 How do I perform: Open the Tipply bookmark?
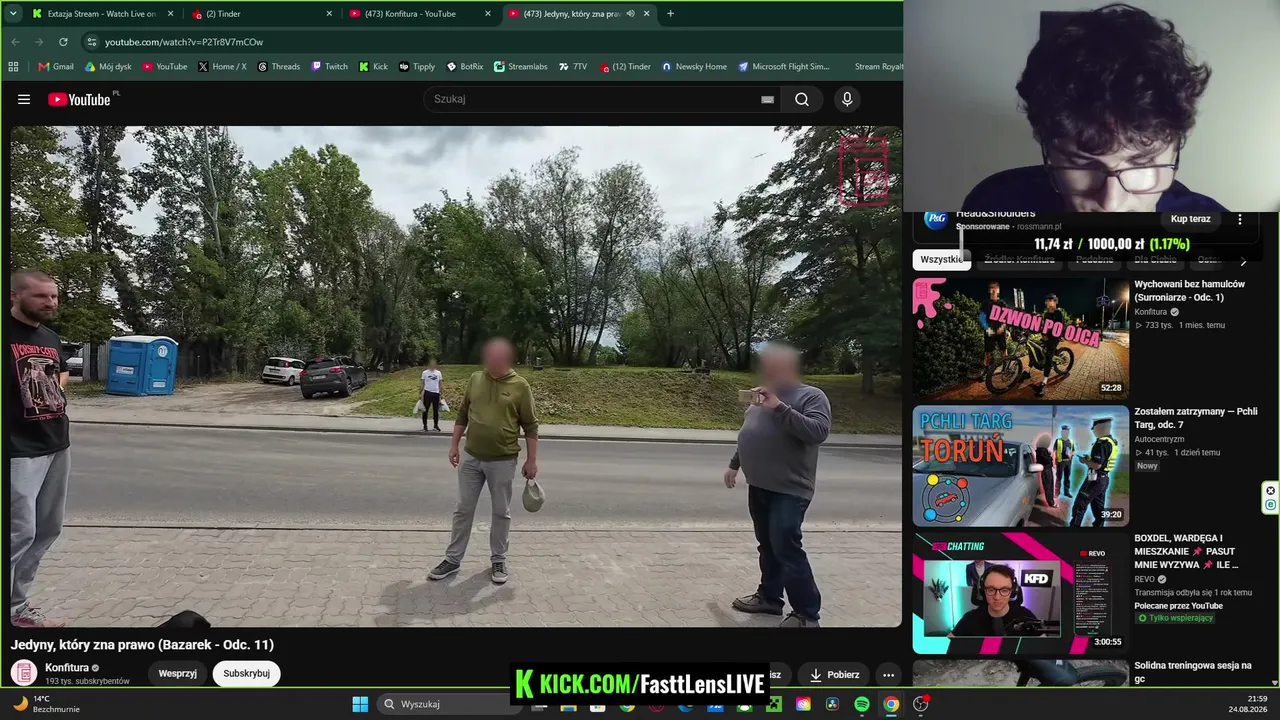417,67
